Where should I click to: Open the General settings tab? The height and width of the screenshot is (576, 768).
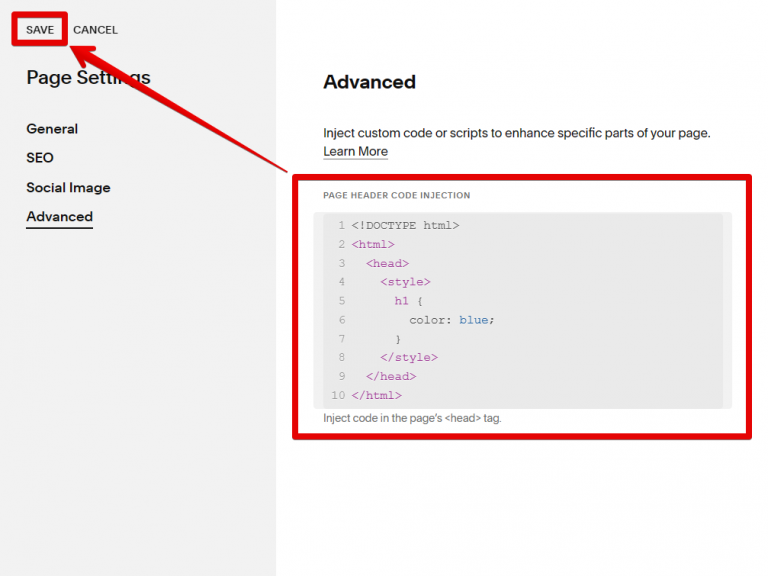click(52, 129)
